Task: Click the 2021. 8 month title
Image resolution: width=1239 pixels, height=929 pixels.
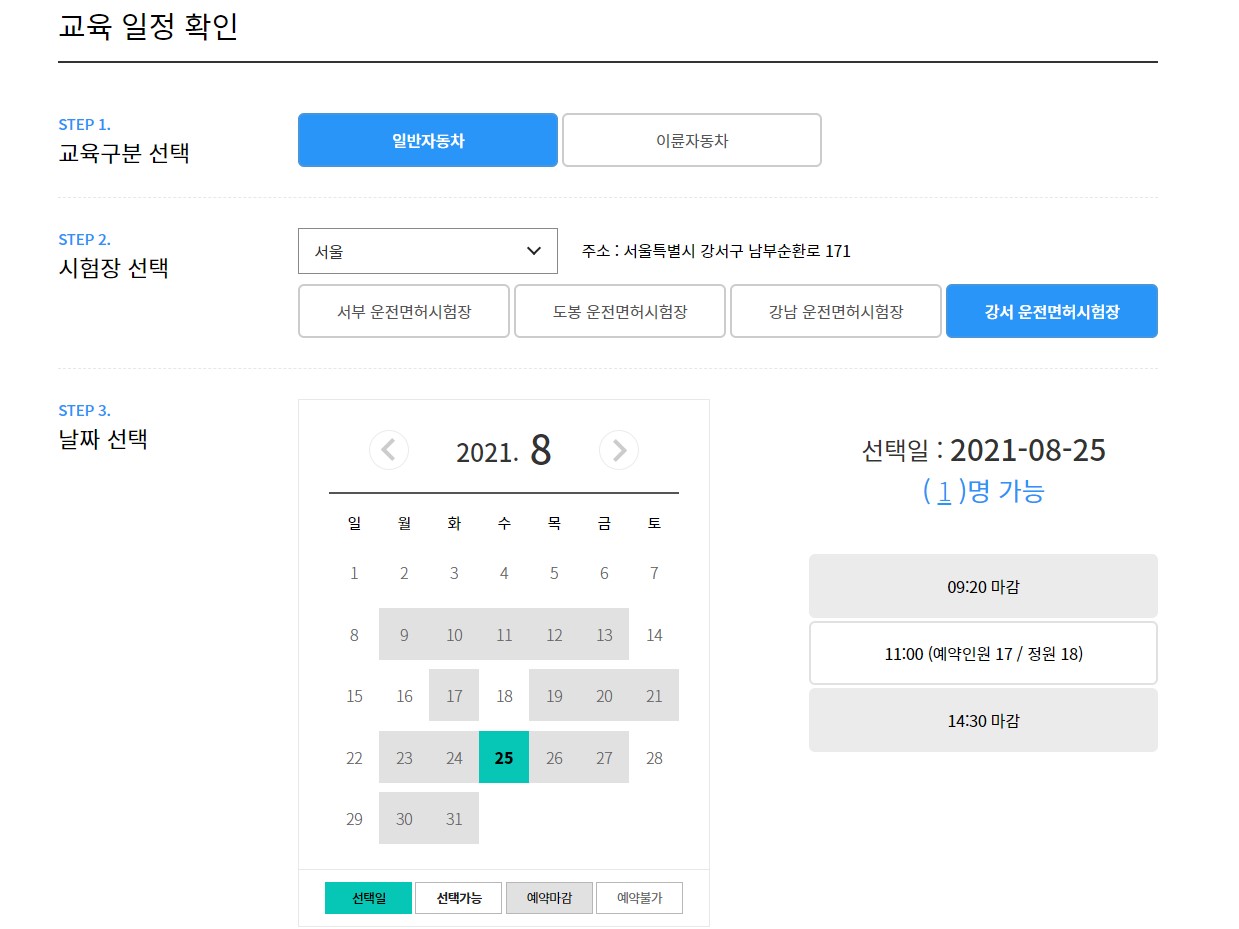Action: (x=504, y=451)
